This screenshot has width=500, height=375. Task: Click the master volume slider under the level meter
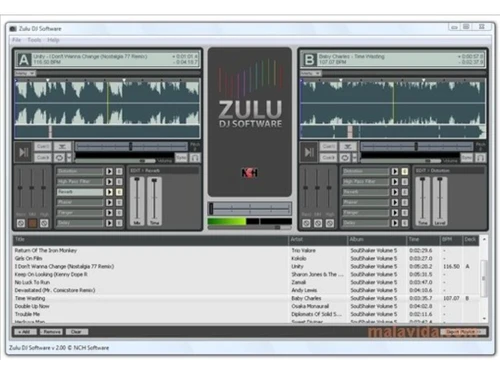pyautogui.click(x=250, y=228)
